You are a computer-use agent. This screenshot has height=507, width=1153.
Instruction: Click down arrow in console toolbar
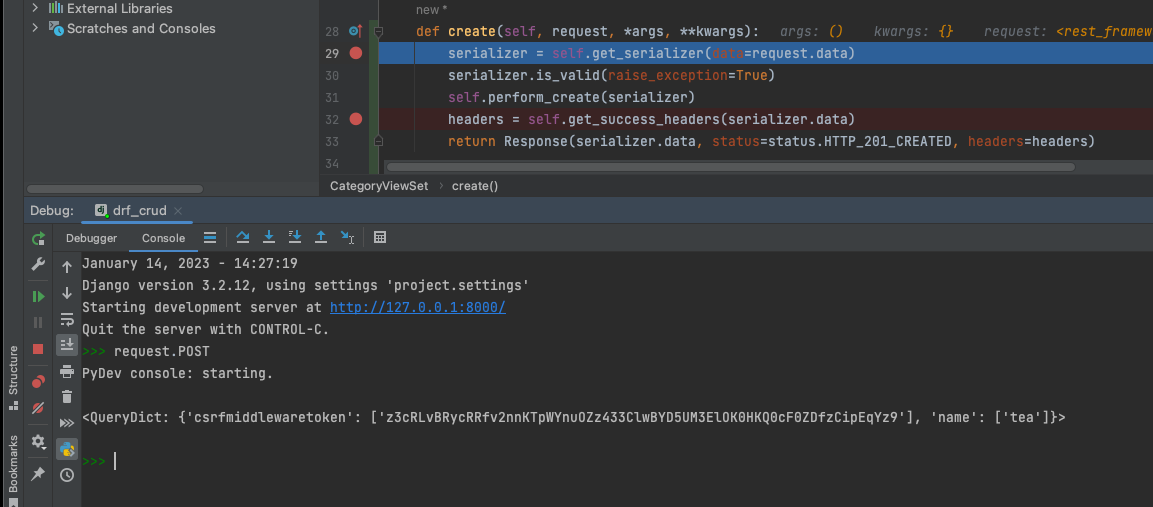pyautogui.click(x=67, y=293)
